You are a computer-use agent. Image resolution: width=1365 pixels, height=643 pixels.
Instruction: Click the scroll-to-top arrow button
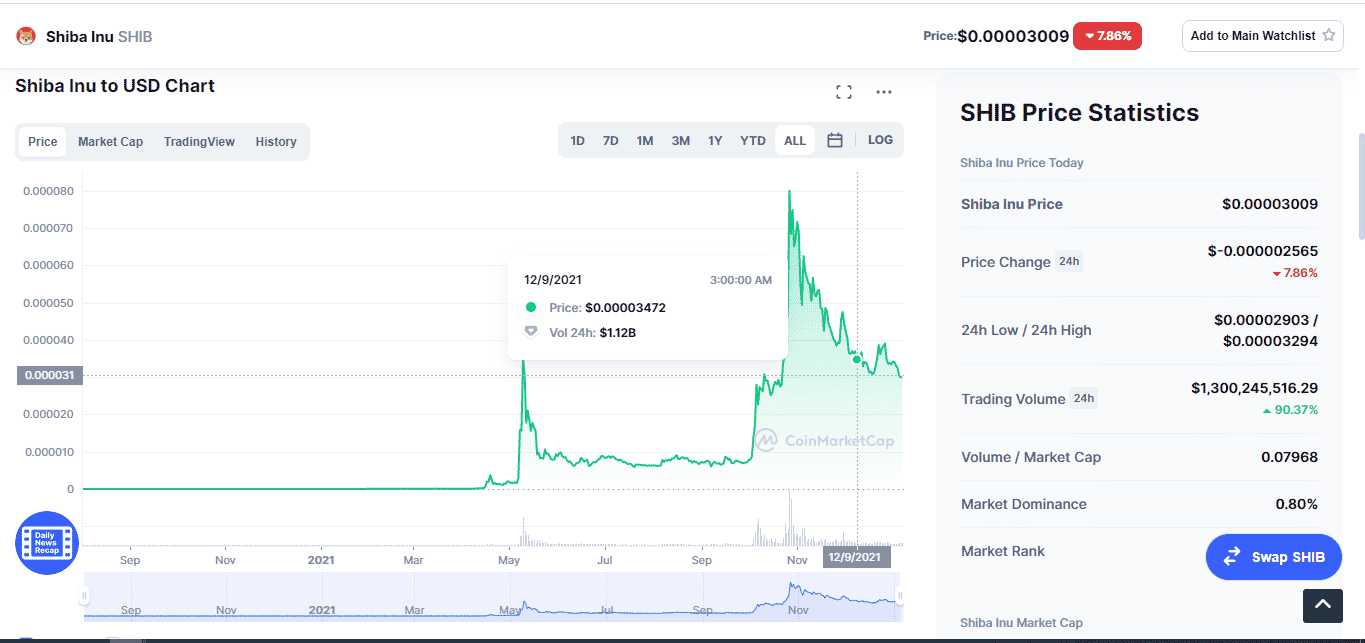pyautogui.click(x=1322, y=605)
